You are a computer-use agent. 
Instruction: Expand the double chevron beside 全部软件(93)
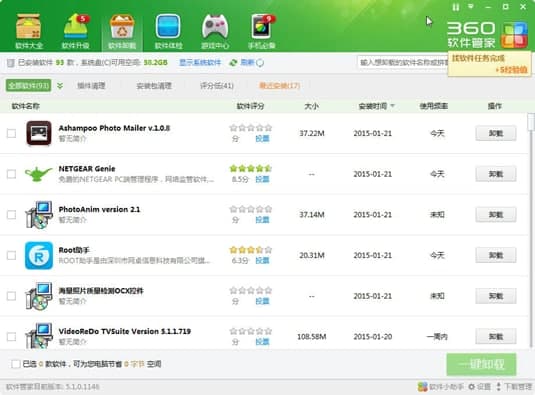(60, 86)
